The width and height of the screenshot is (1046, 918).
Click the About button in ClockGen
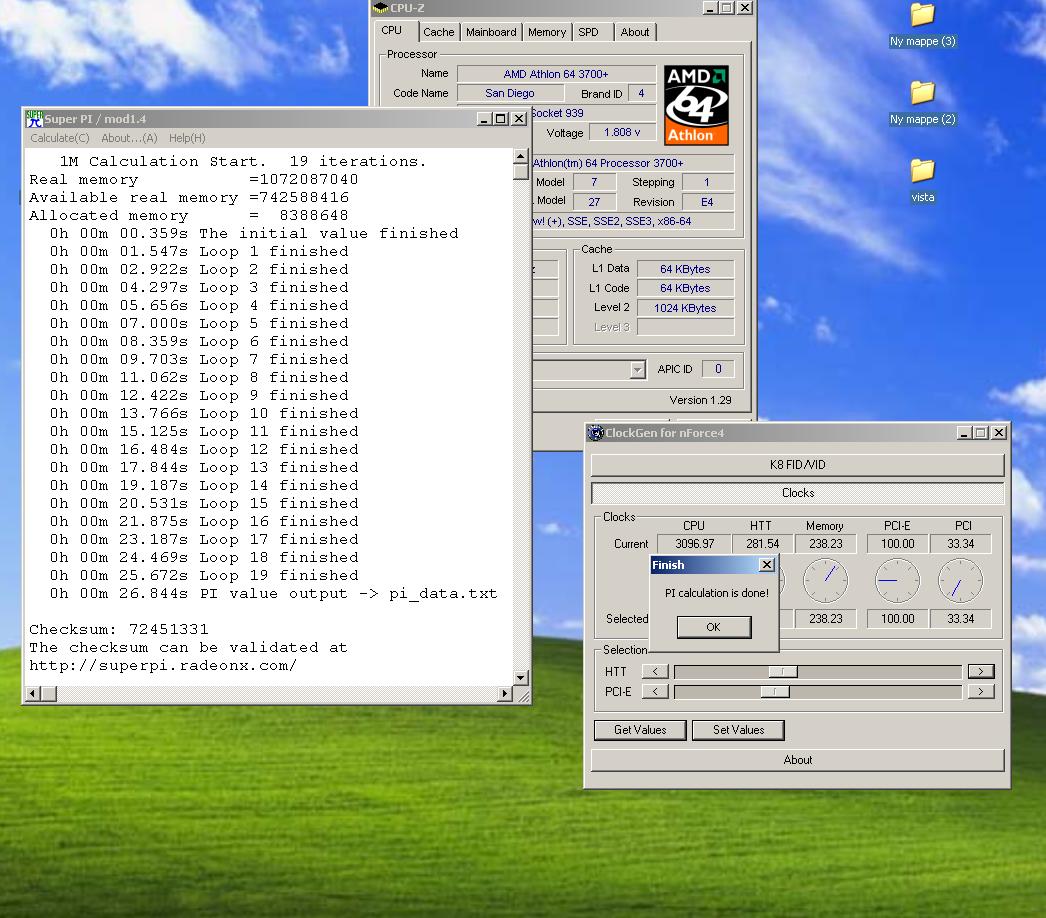(797, 760)
